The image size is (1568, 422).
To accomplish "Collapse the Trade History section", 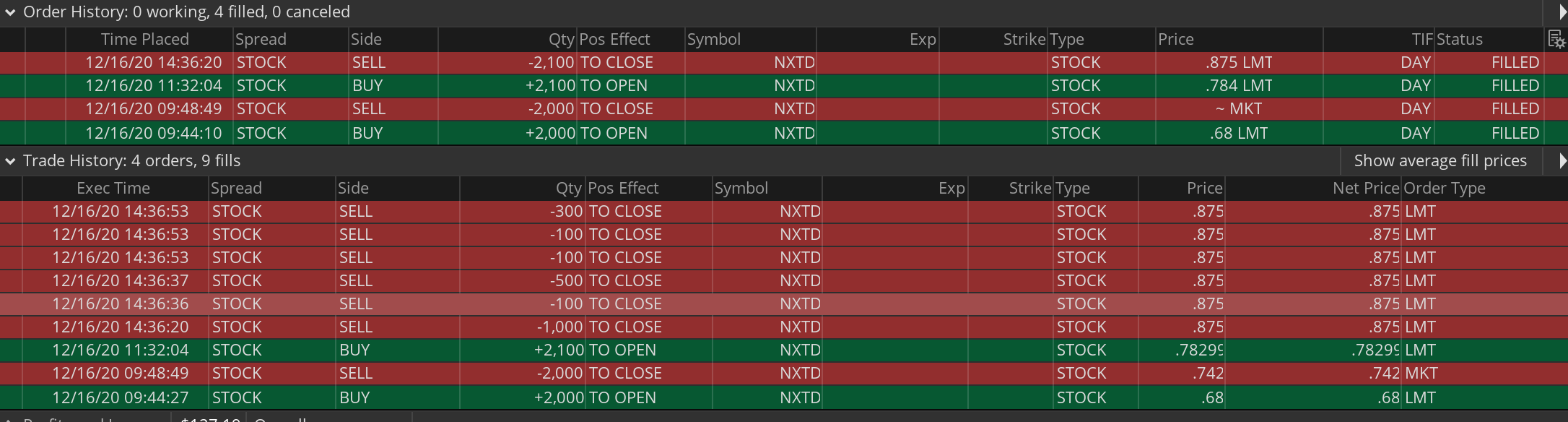I will click(10, 161).
